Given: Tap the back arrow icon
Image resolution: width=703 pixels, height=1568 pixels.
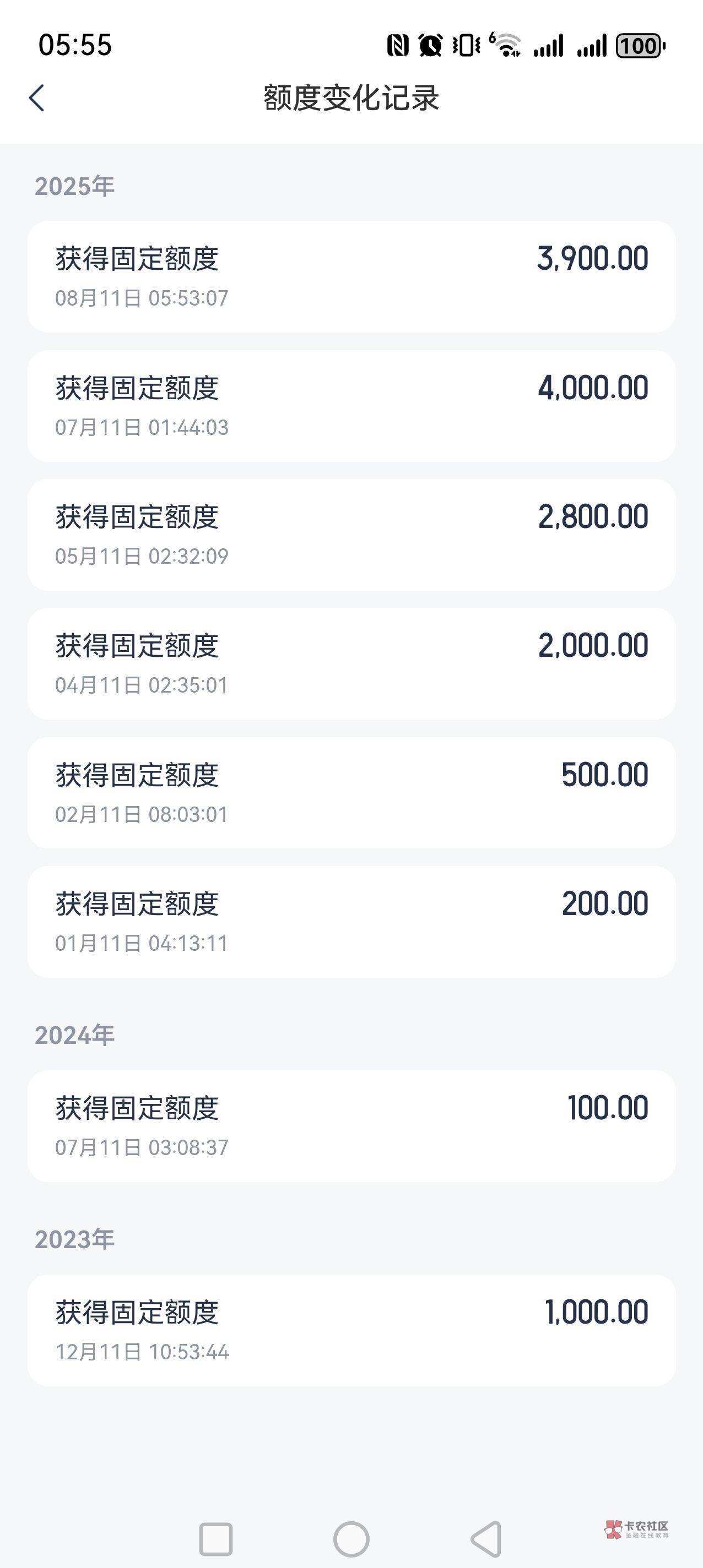Looking at the screenshot, I should click(x=37, y=98).
